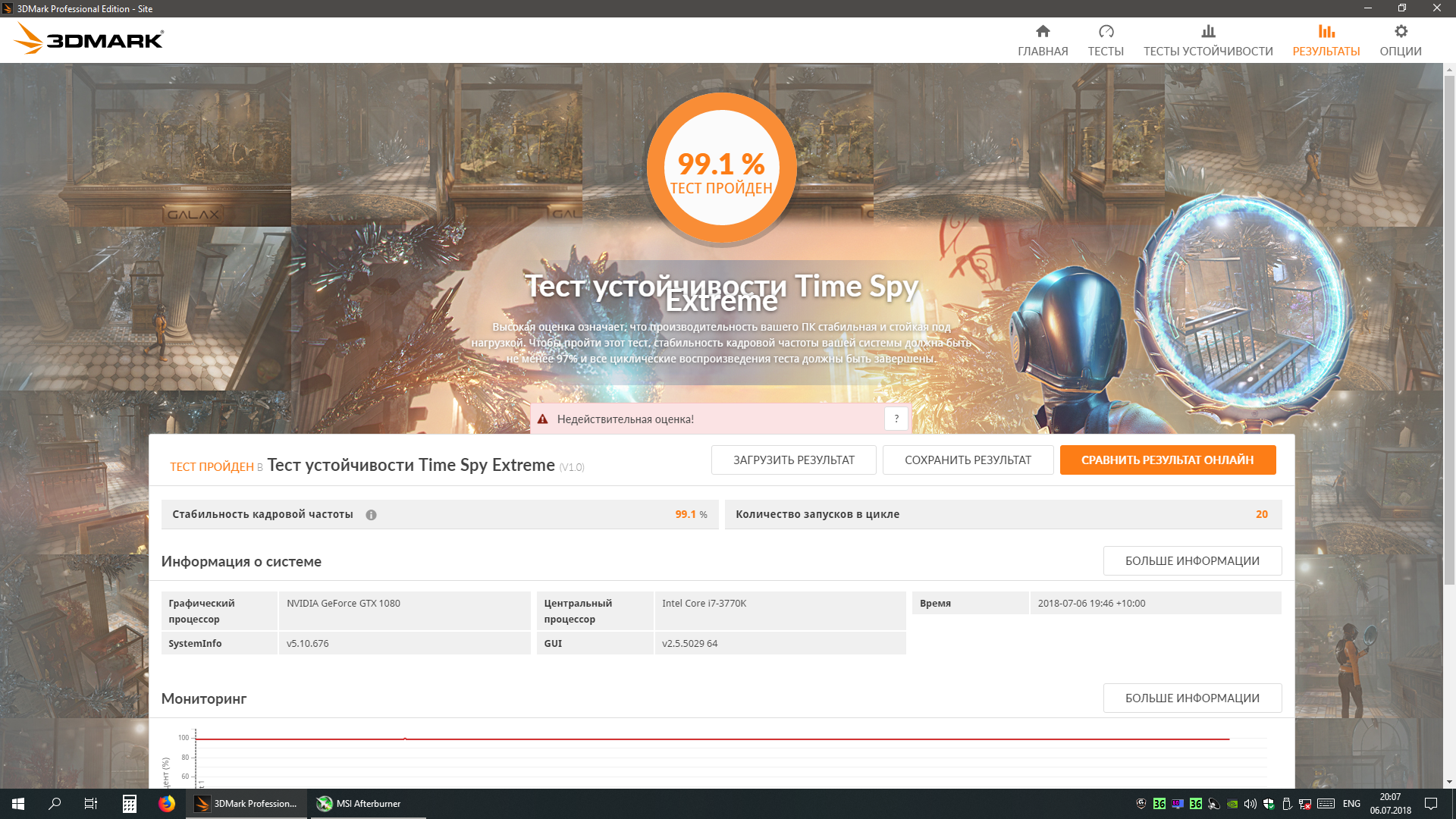
Task: Open the Тесты gauge icon tab
Action: tap(1106, 31)
